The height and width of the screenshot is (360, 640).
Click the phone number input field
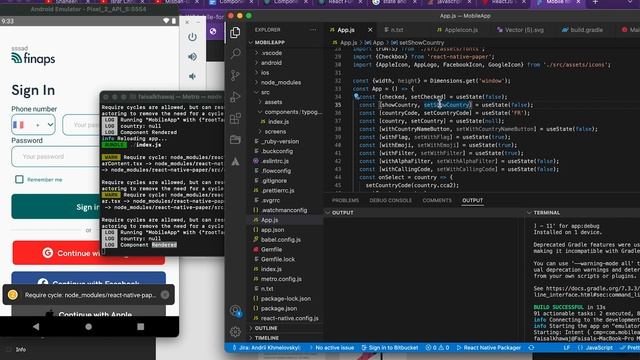(x=82, y=124)
